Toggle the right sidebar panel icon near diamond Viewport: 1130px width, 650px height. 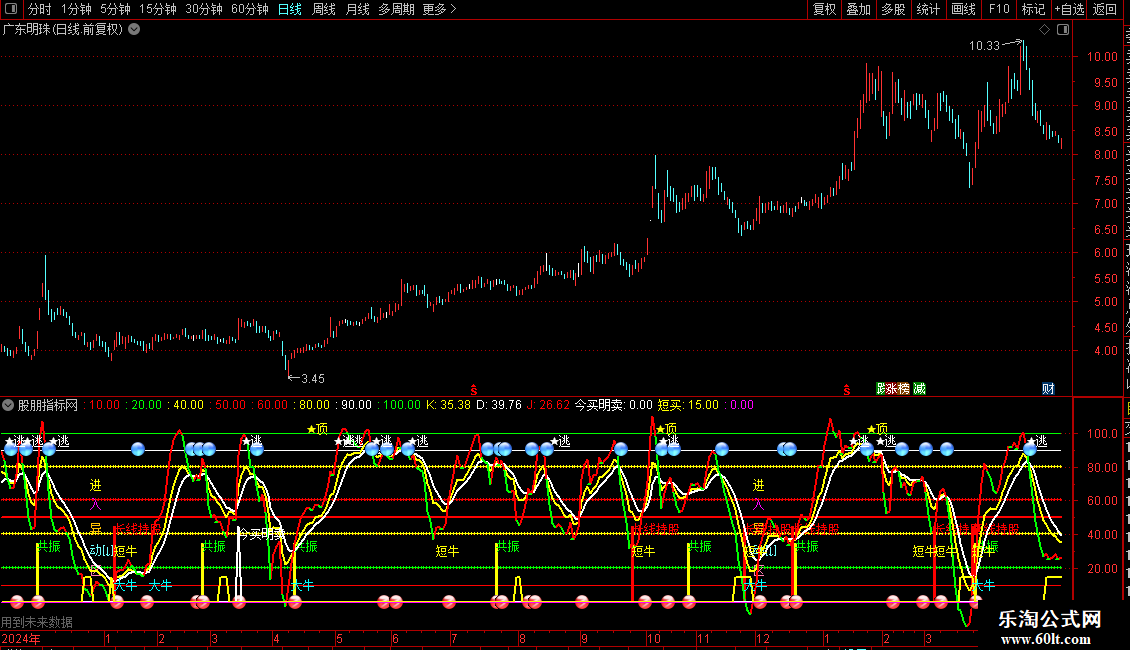(1063, 30)
